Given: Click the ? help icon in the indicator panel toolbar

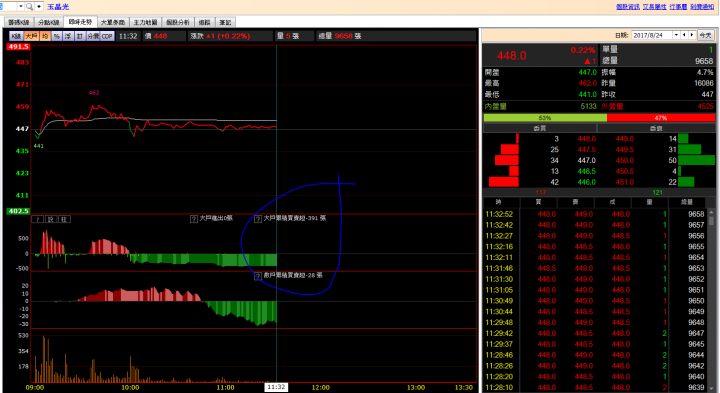Looking at the screenshot, I should coord(37,219).
